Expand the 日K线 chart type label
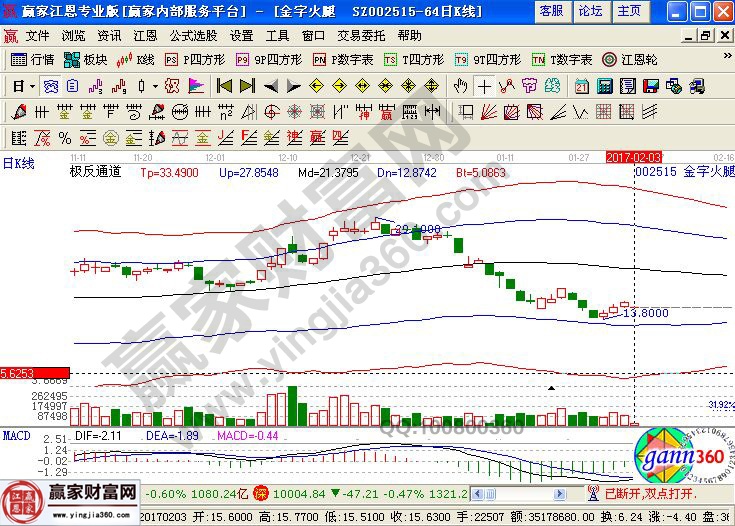 click(18, 163)
